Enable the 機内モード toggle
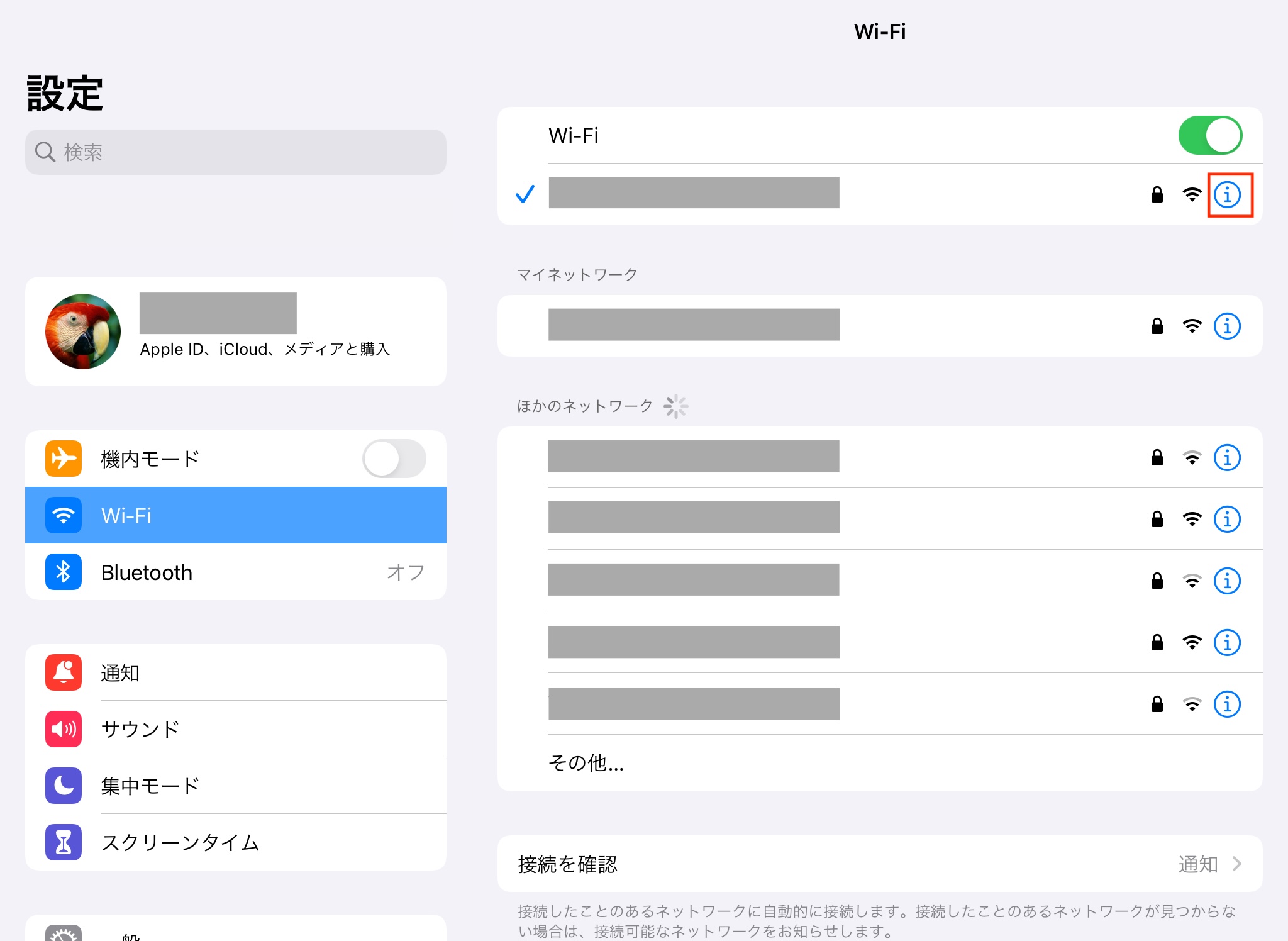Image resolution: width=1288 pixels, height=941 pixels. 394,459
